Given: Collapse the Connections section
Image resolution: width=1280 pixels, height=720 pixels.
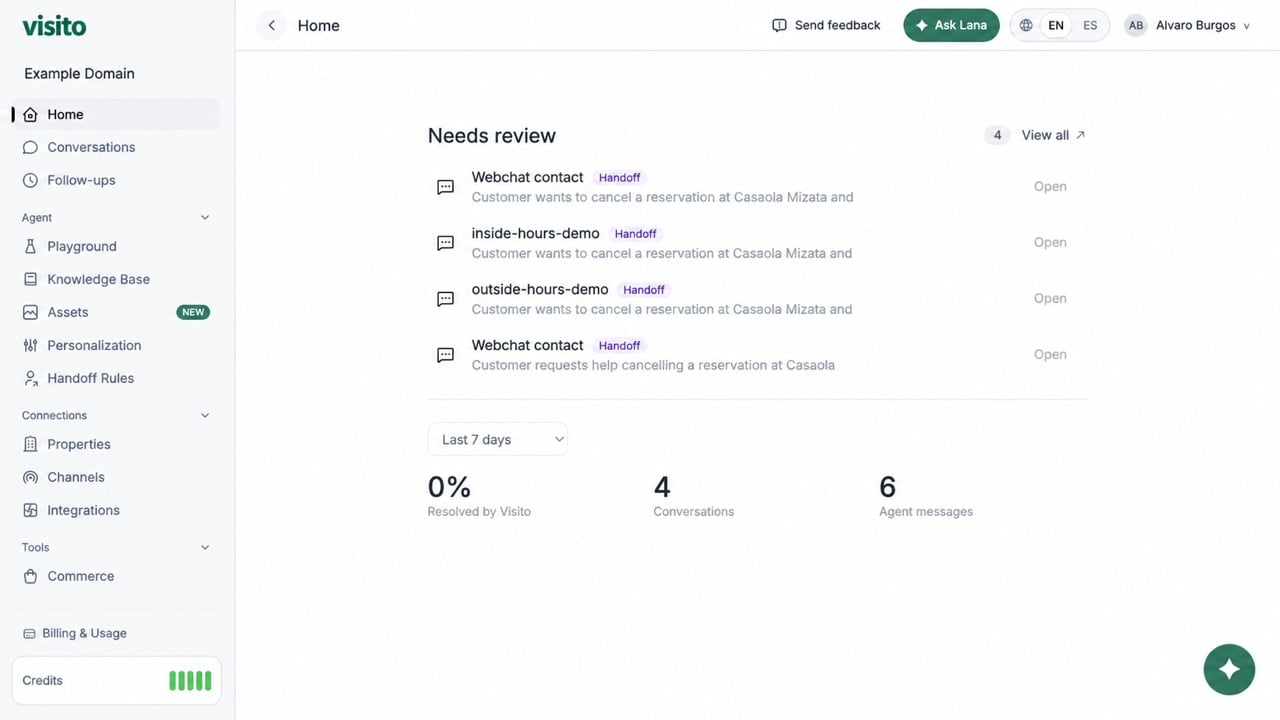Looking at the screenshot, I should point(205,415).
